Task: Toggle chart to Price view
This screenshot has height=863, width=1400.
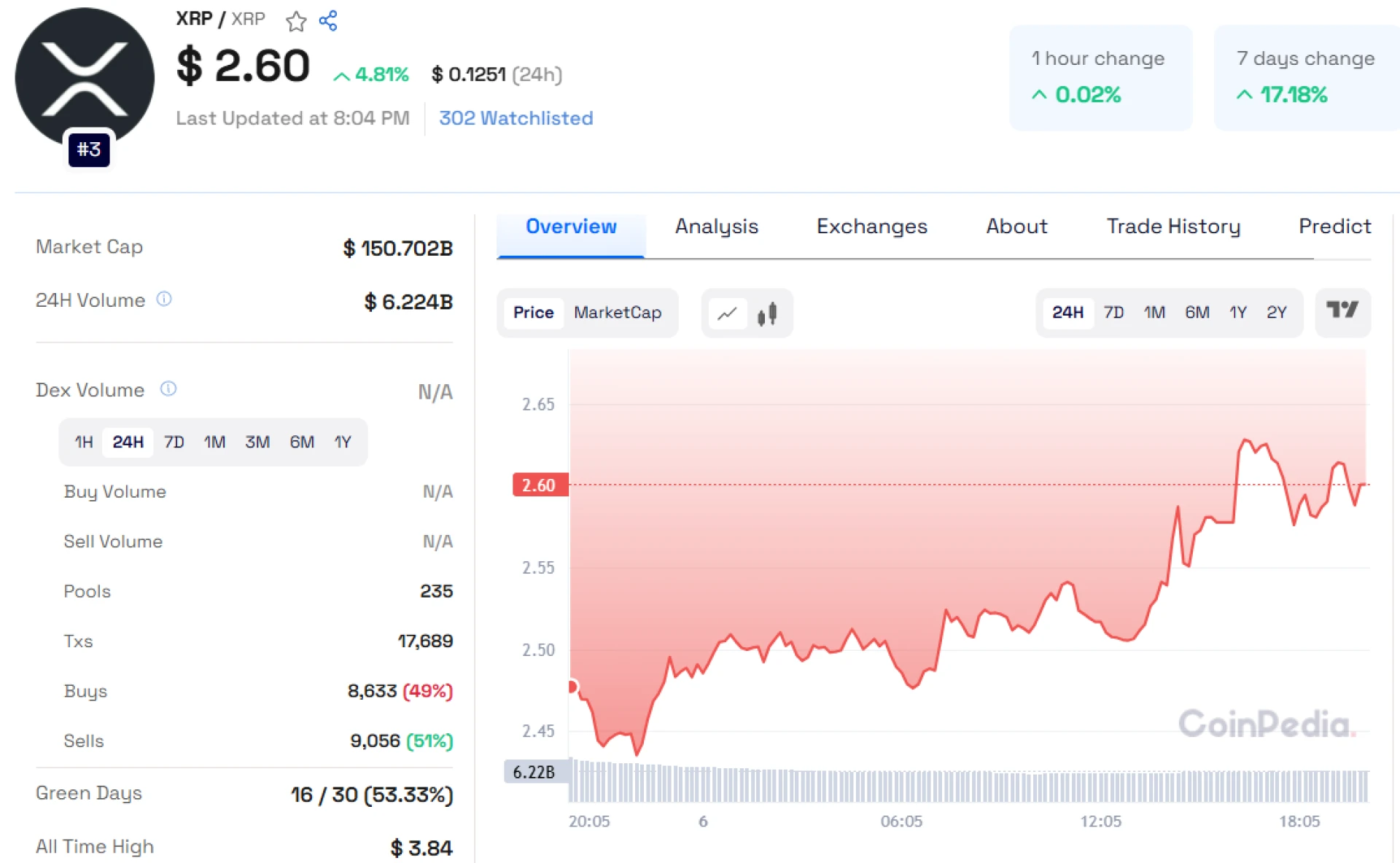Action: (x=533, y=313)
